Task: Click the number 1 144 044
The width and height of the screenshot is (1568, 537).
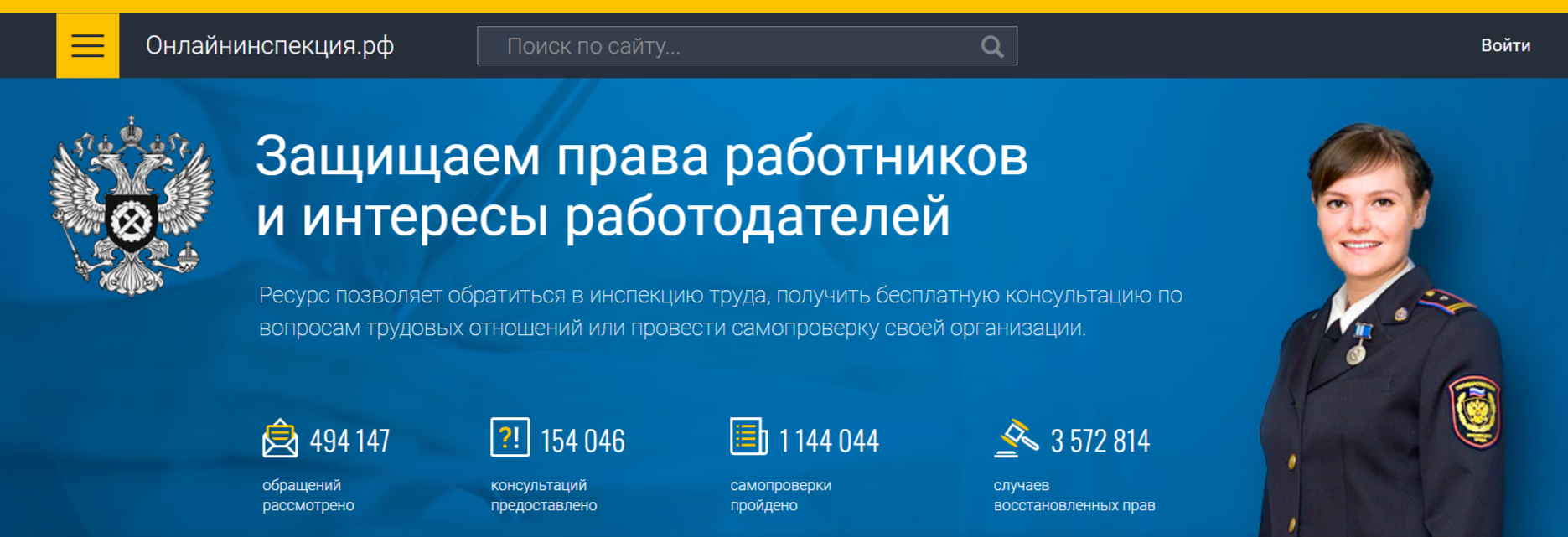Action: click(828, 441)
